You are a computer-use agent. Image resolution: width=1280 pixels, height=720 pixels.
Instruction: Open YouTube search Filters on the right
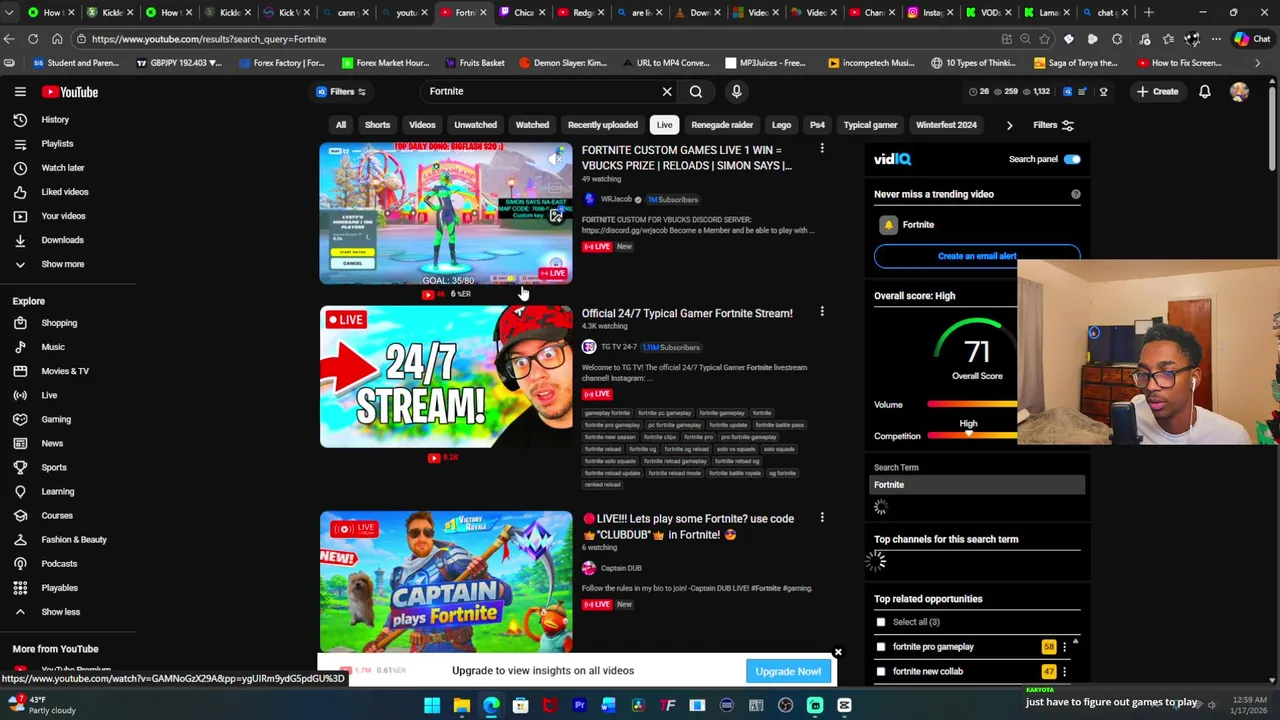1054,125
